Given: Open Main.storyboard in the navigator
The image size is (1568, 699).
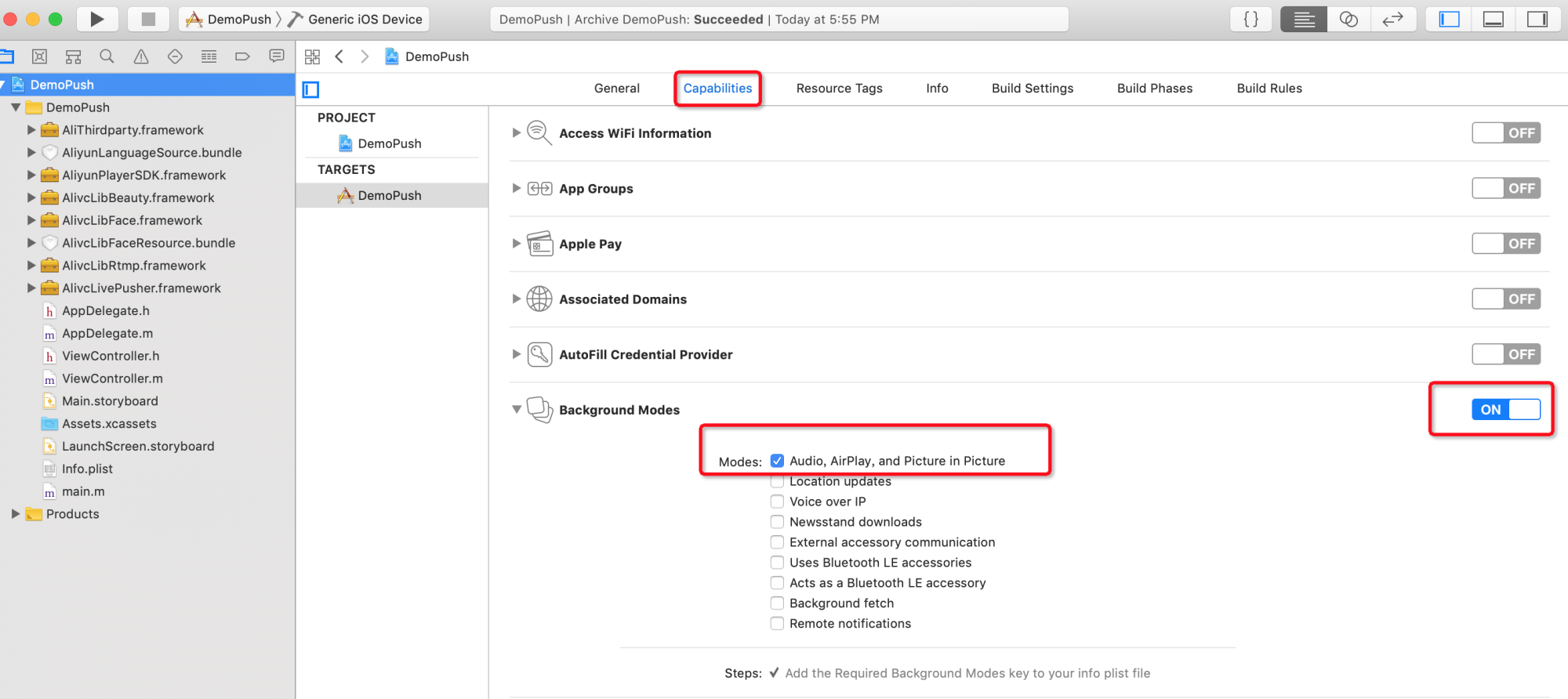Looking at the screenshot, I should click(x=110, y=401).
